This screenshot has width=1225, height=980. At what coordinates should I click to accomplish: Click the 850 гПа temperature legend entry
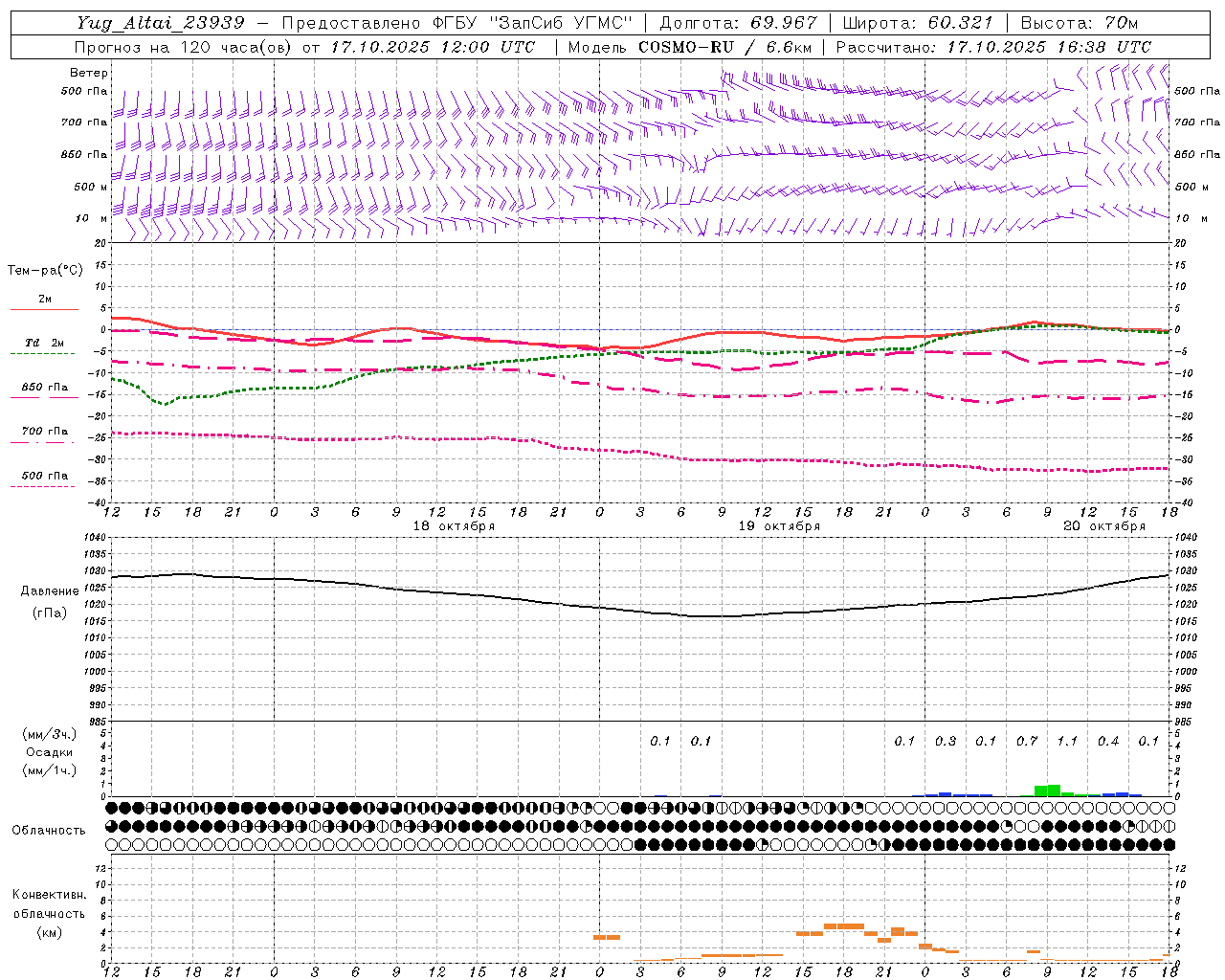click(x=45, y=388)
